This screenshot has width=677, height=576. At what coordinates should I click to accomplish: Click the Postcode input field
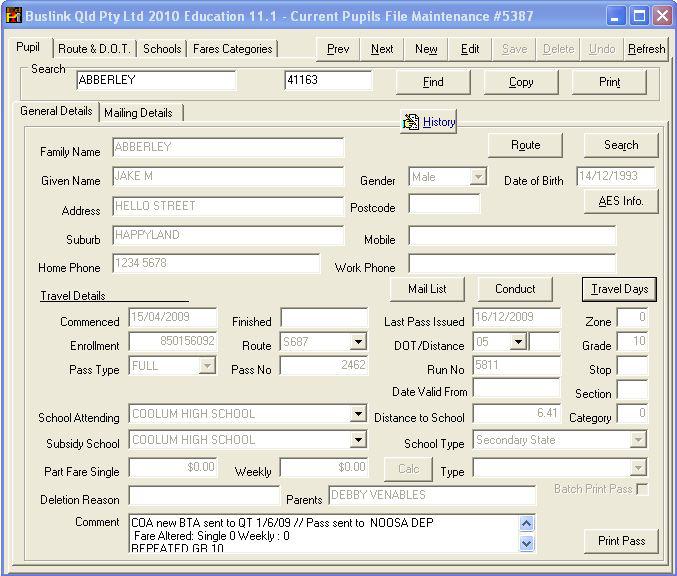[444, 203]
